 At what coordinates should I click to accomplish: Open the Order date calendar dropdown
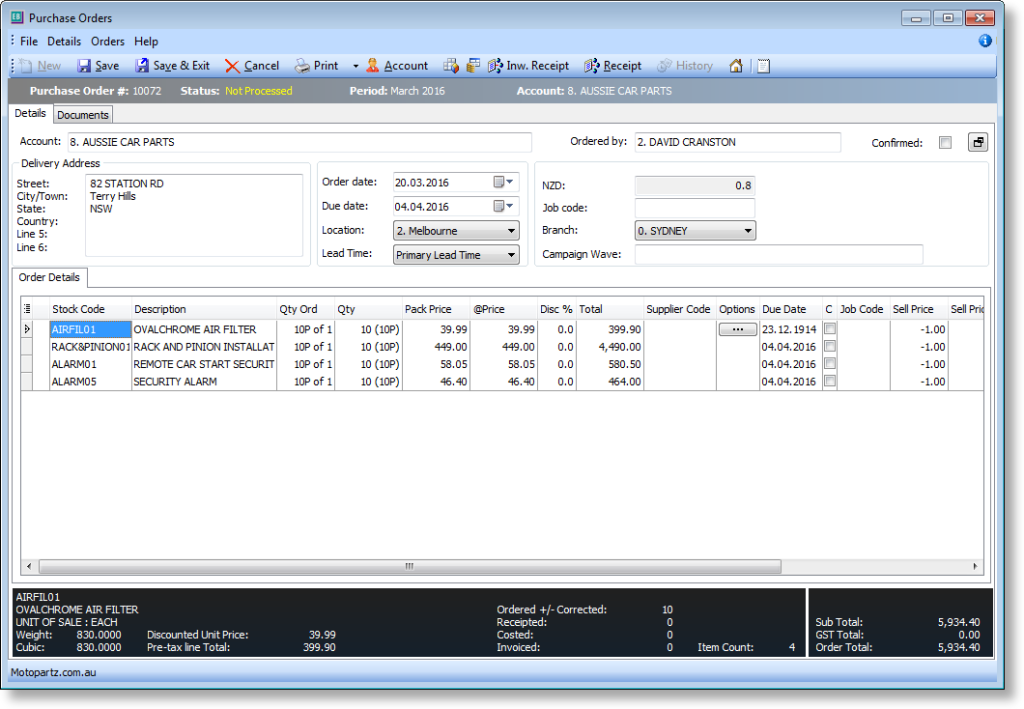tap(504, 182)
